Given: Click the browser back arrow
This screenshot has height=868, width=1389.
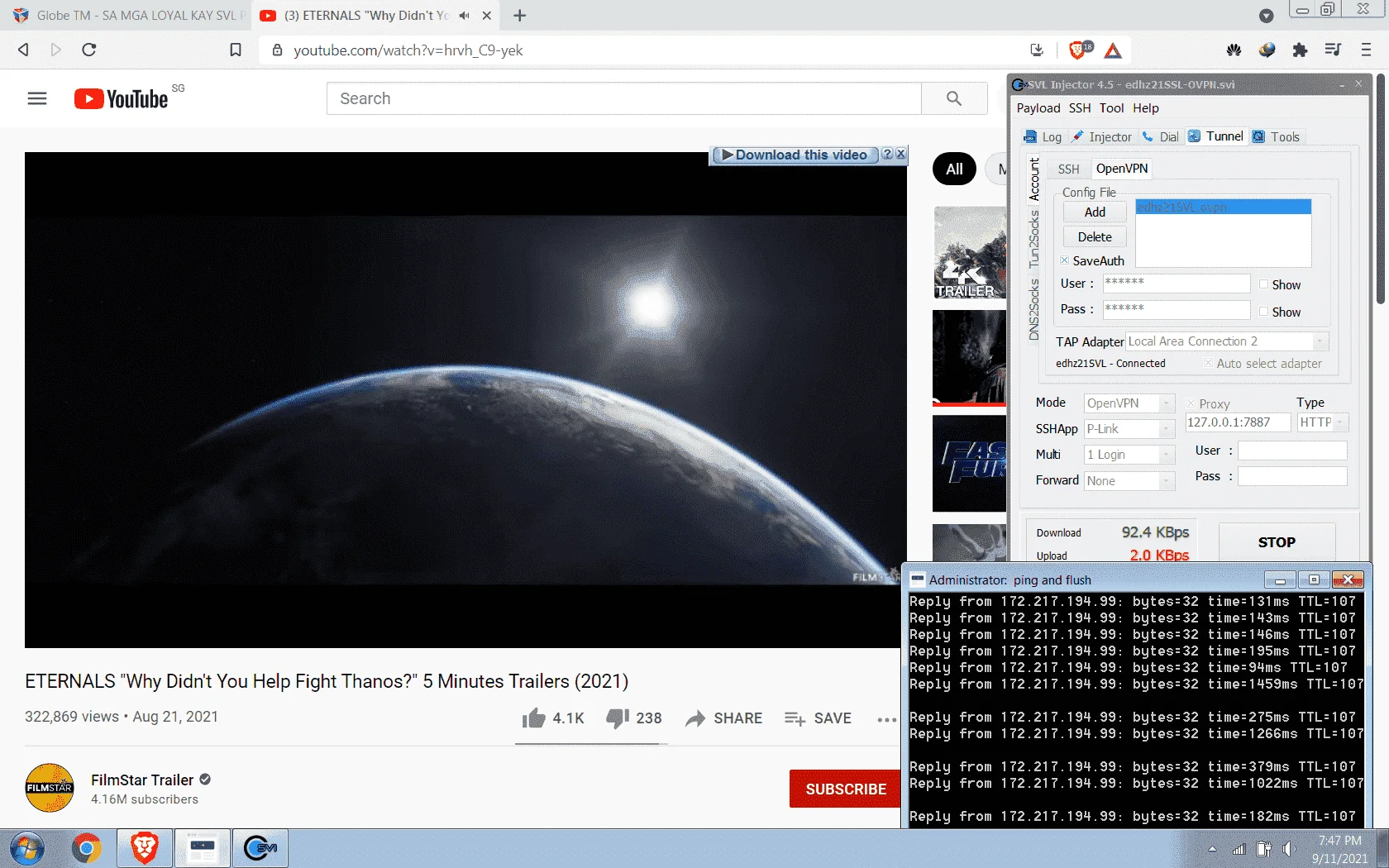Looking at the screenshot, I should (23, 50).
